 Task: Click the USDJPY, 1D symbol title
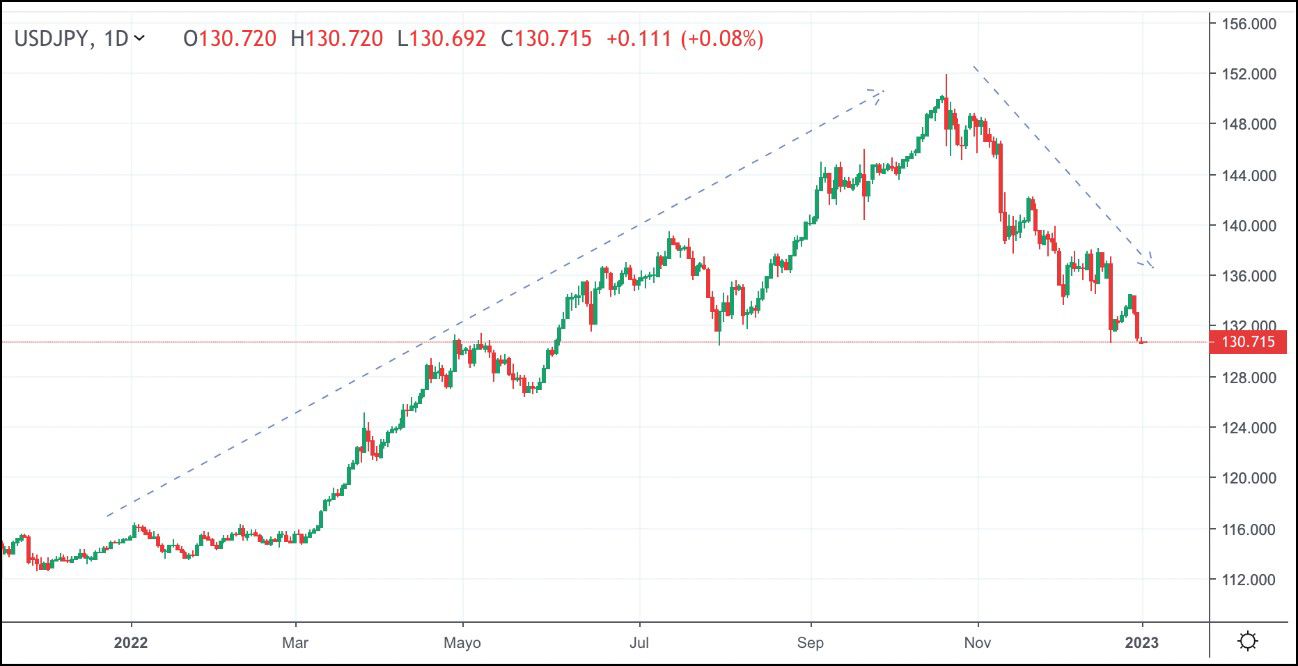click(70, 39)
